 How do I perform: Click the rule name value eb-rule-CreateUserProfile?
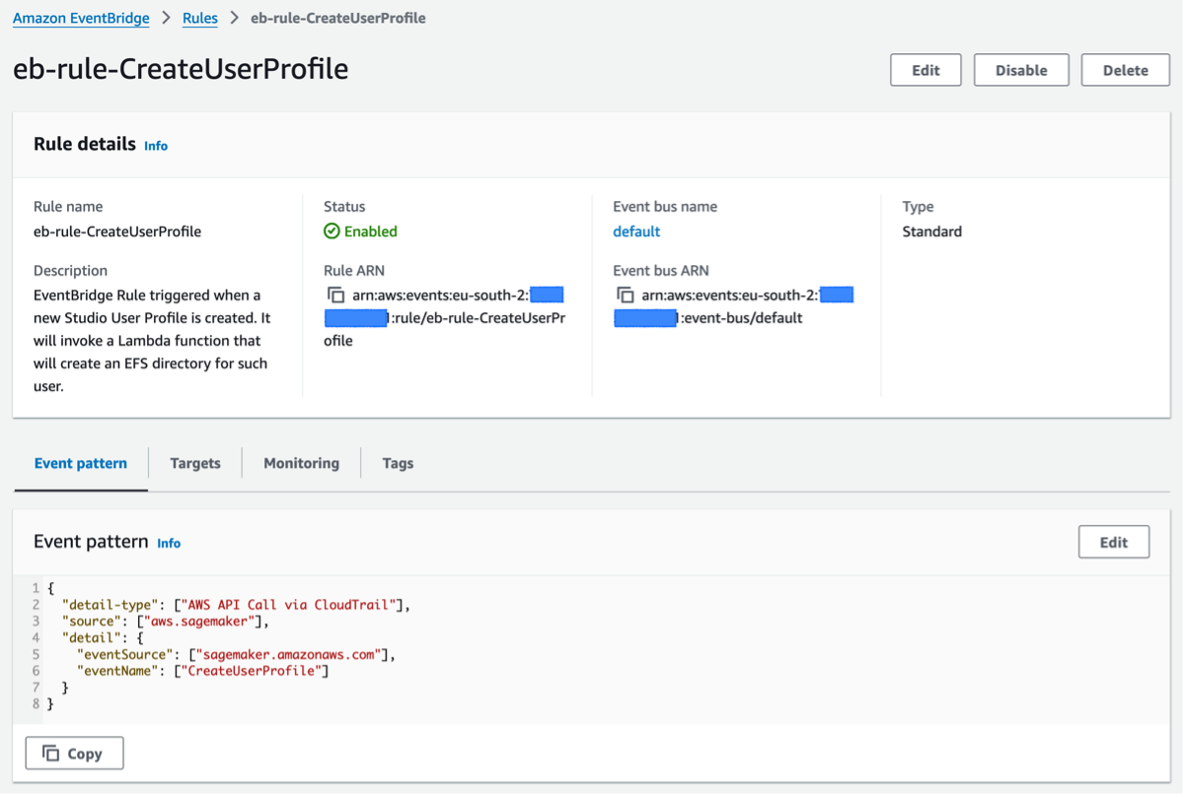(117, 231)
